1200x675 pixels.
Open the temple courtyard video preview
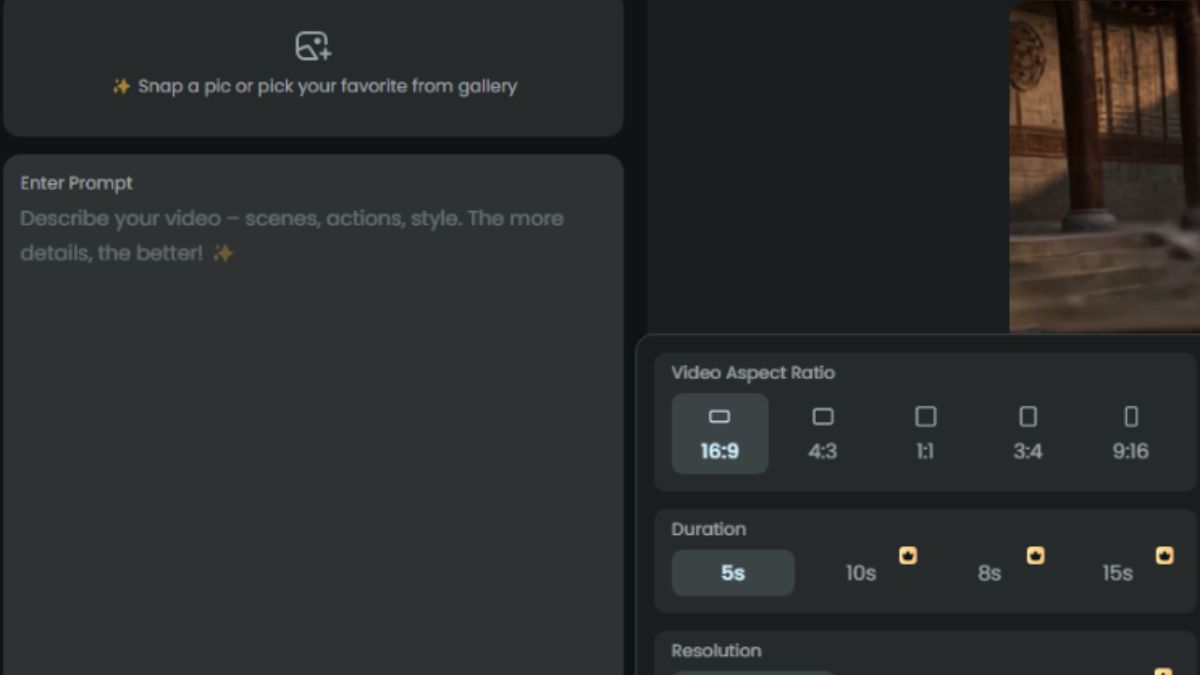[x=1105, y=165]
